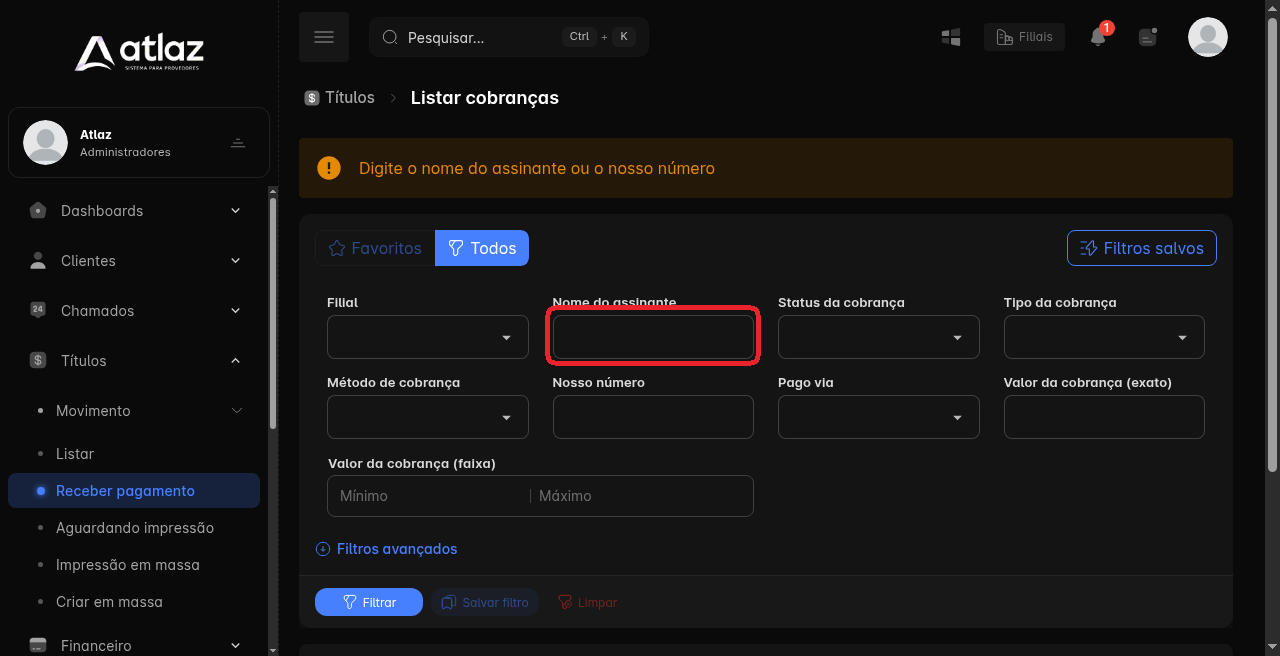
Task: Open the user avatar menu in header
Action: (x=1208, y=37)
